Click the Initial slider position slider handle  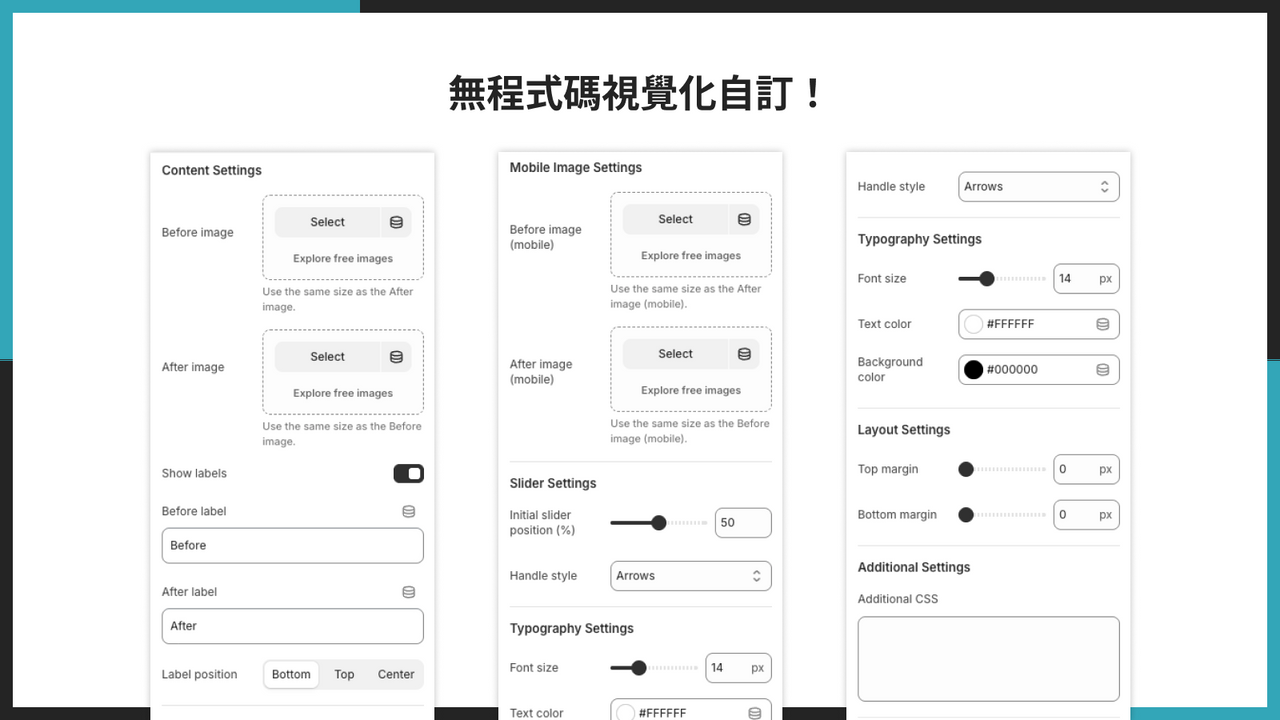click(658, 523)
